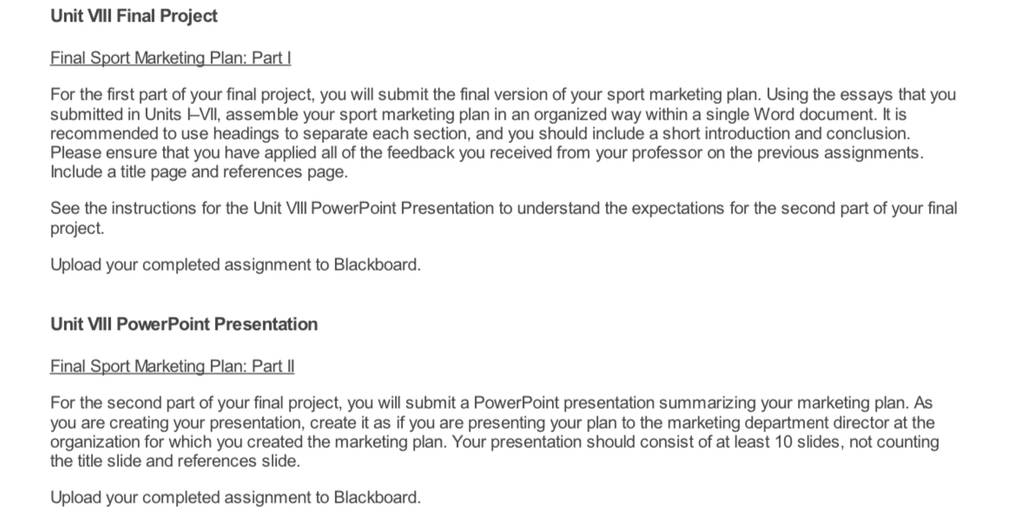
Task: Click the "Unit VIII Final Project" heading
Action: click(x=134, y=16)
